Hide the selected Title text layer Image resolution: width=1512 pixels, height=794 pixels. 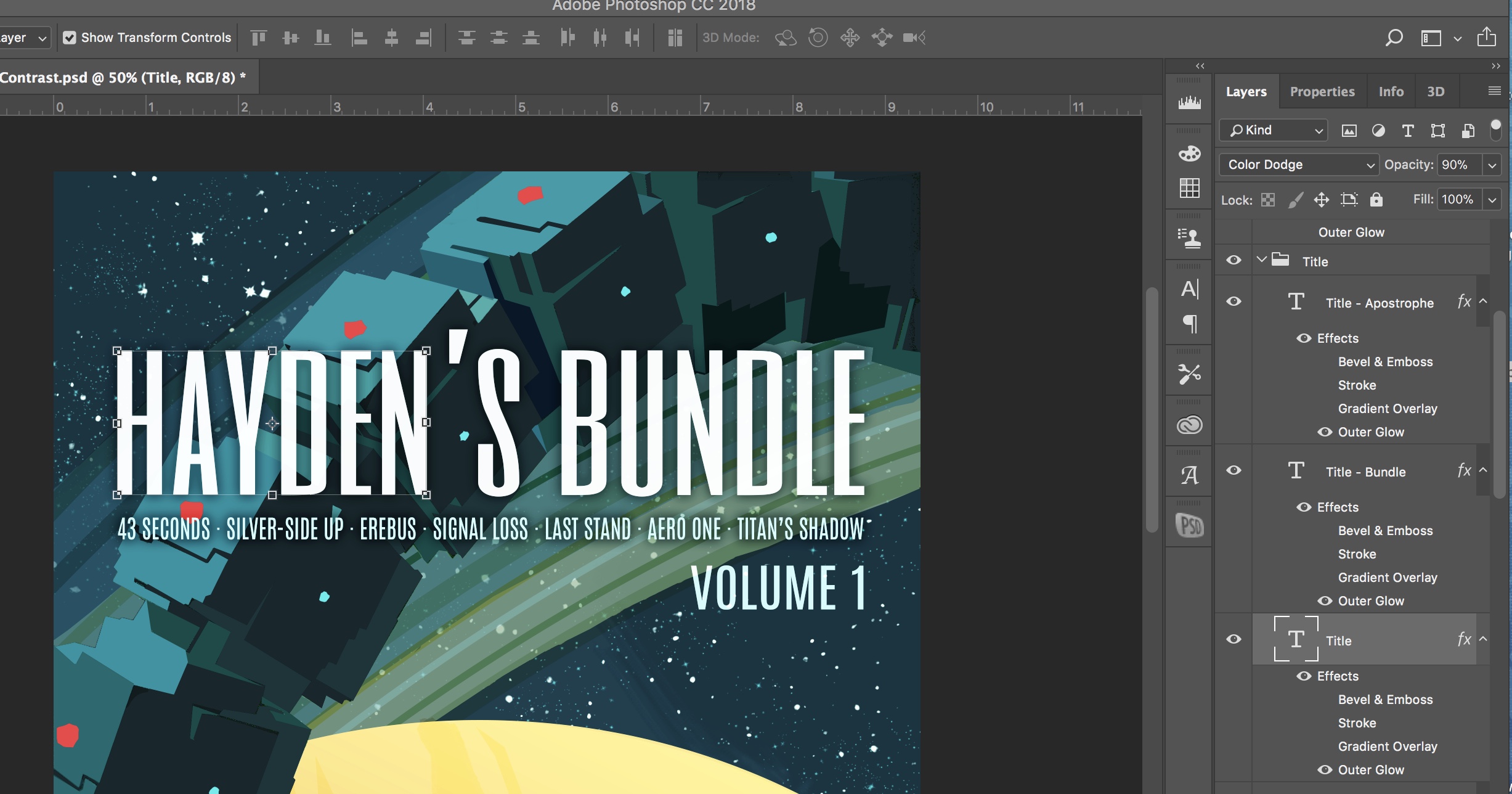1234,639
